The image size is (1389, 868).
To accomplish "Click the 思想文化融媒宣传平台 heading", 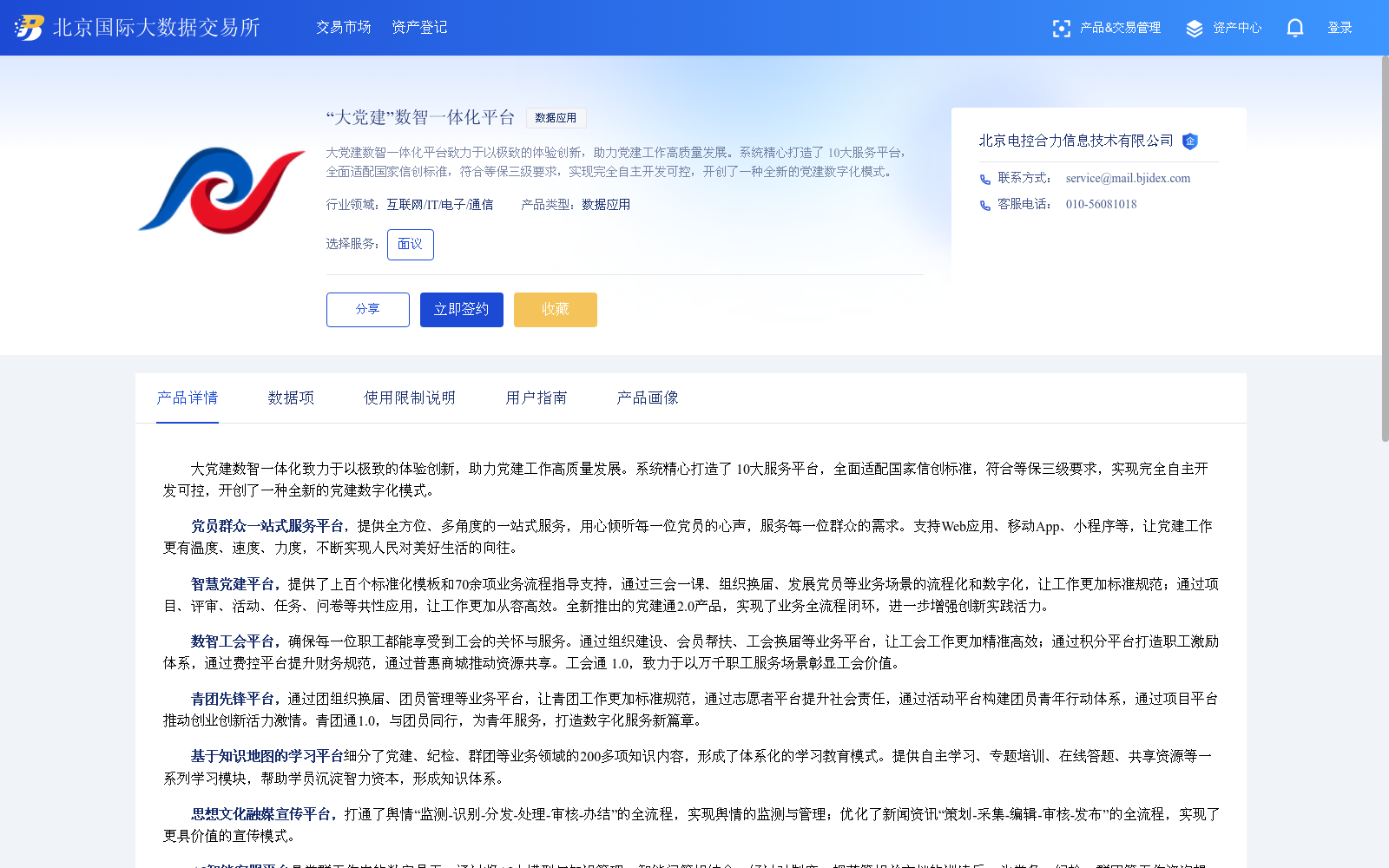I will point(260,814).
